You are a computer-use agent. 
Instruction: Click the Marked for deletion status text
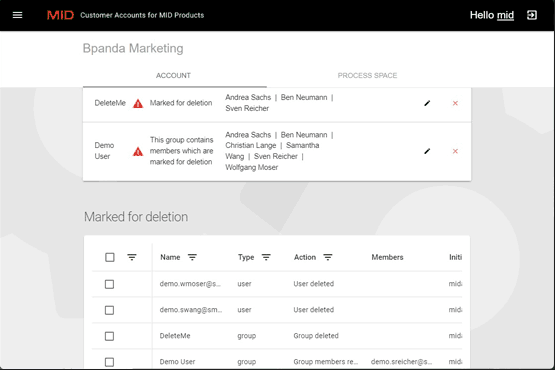click(181, 103)
